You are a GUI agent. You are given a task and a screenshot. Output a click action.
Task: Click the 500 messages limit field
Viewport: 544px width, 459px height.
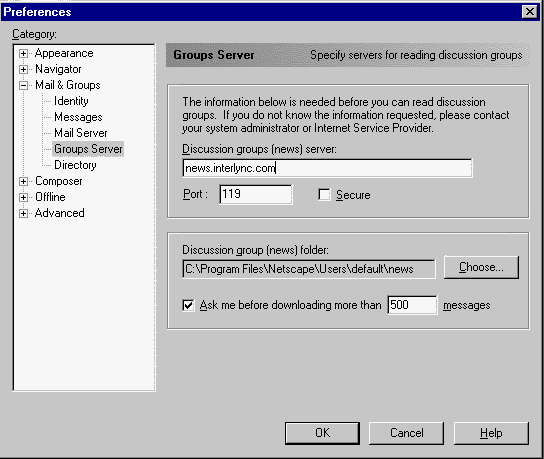413,305
